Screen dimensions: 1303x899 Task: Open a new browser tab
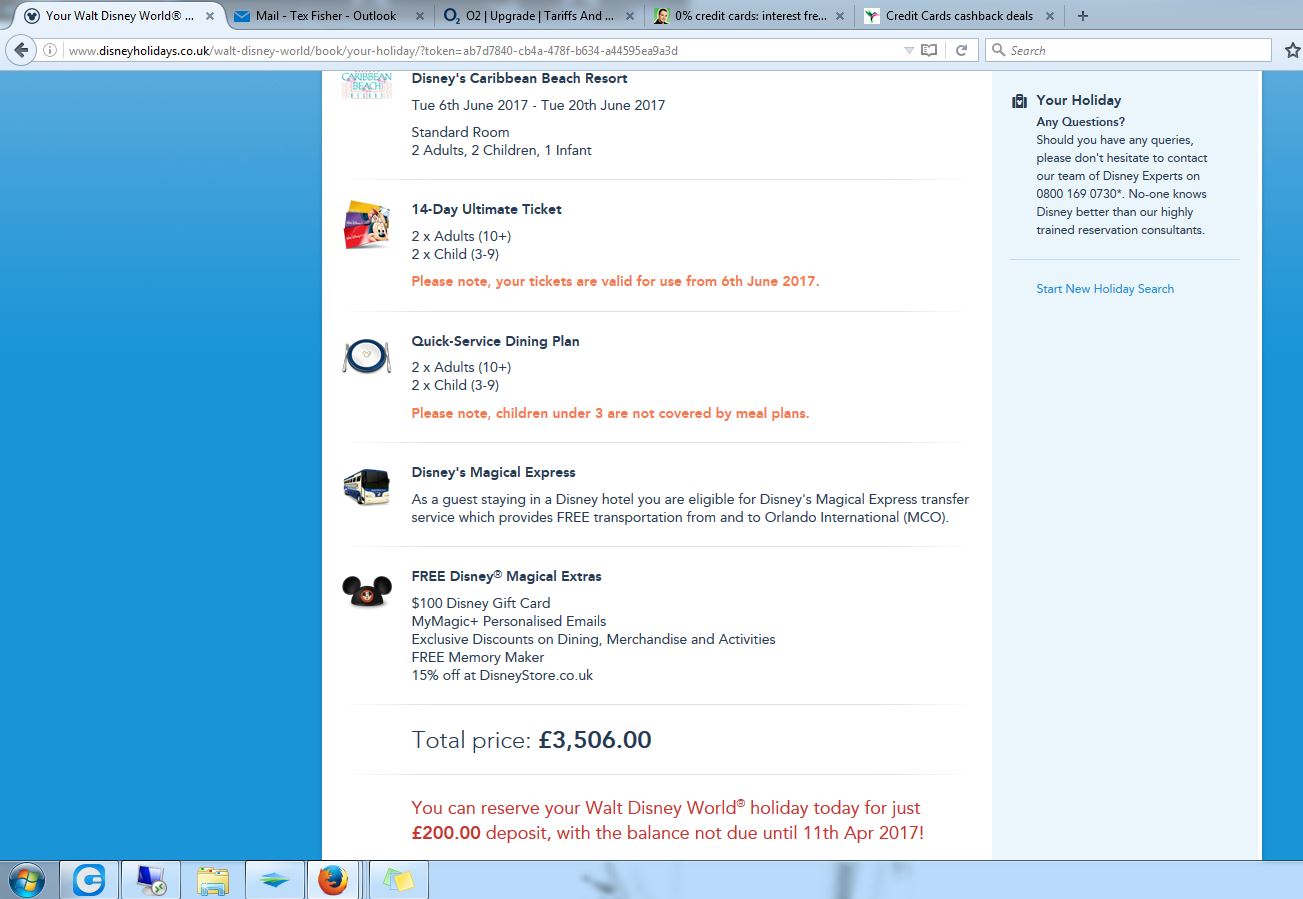pos(1083,16)
